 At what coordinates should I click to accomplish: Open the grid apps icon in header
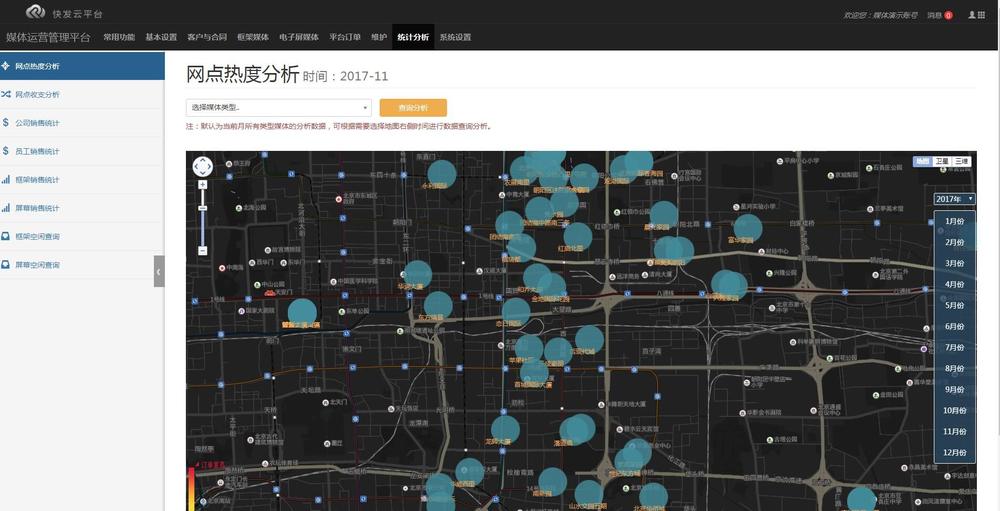point(981,15)
